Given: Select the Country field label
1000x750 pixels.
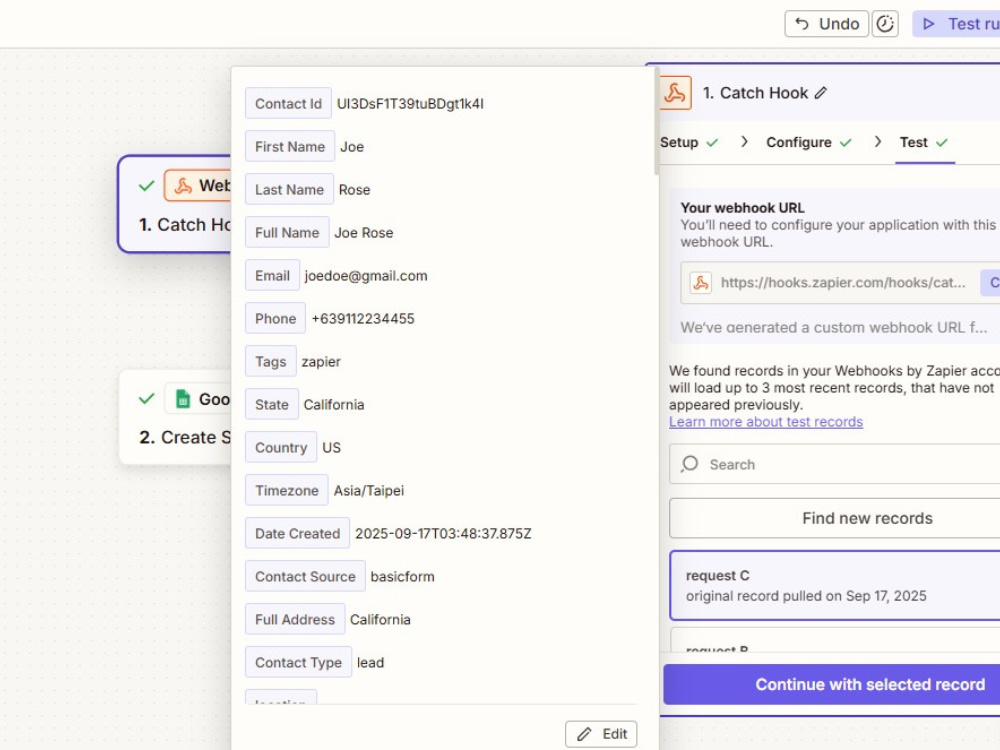Looking at the screenshot, I should tap(281, 447).
